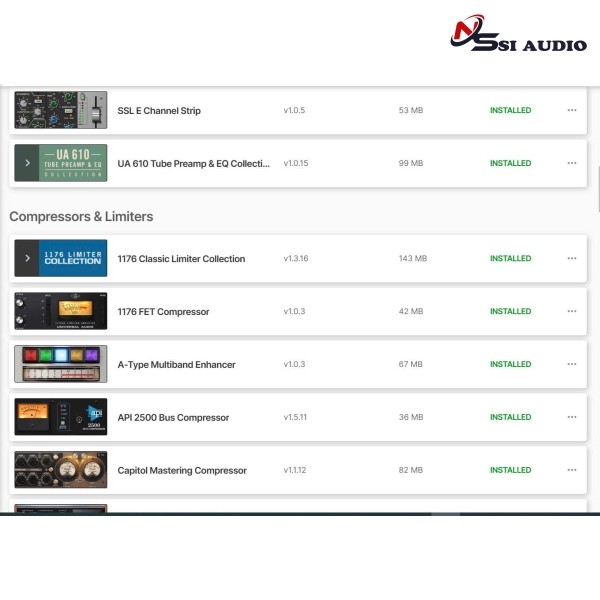This screenshot has height=600, width=600.
Task: Click the Capitol Mastering Compressor thumbnail
Action: point(61,470)
